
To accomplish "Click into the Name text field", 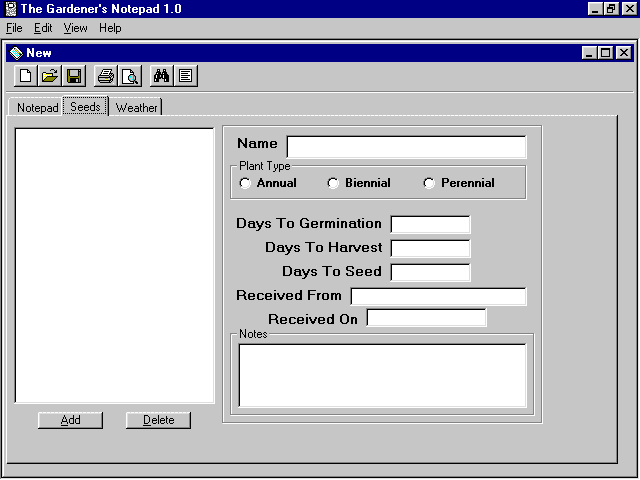I will coord(406,147).
